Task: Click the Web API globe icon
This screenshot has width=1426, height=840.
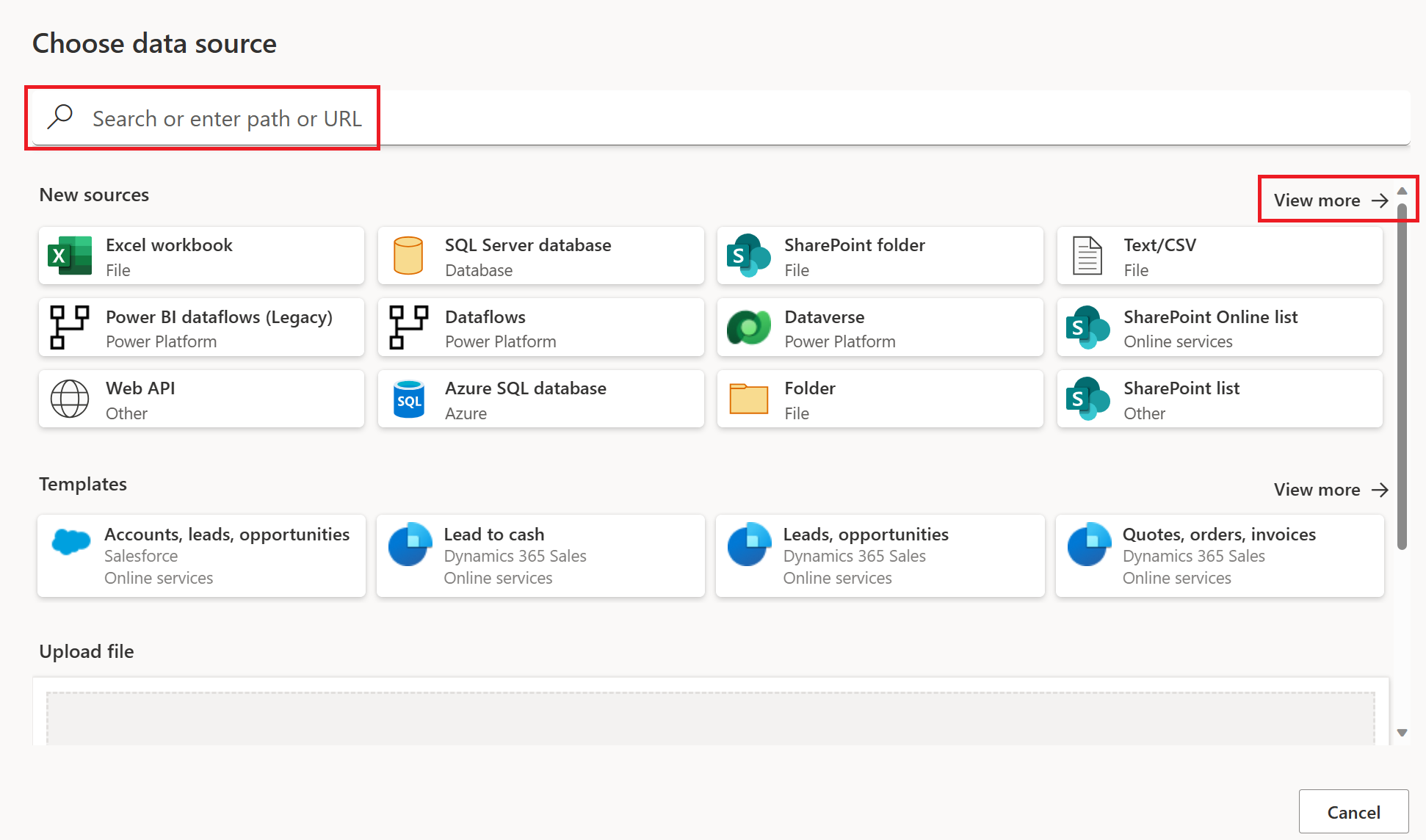Action: point(70,399)
